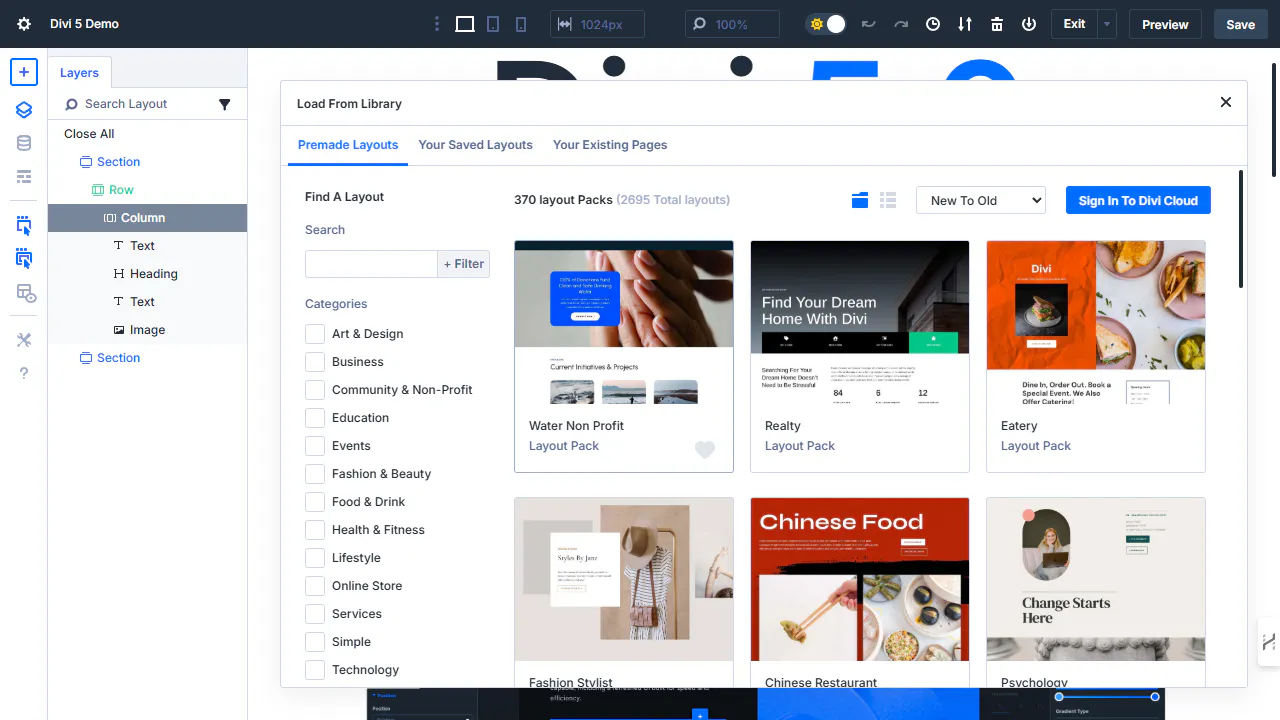The image size is (1280, 720).
Task: Switch to desktop view icon
Action: (465, 24)
